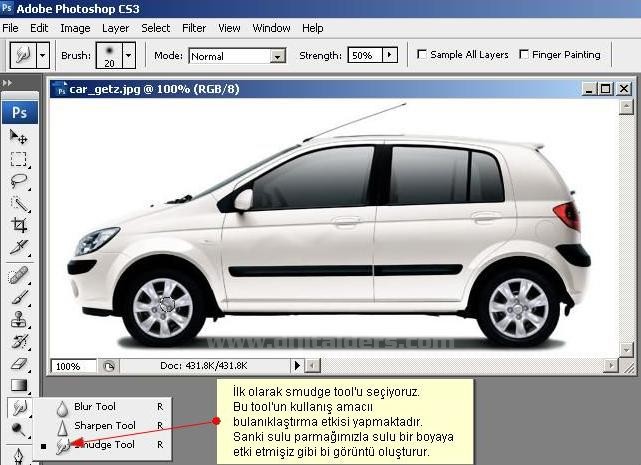Enable Finger Painting checkbox
The image size is (641, 465).
click(524, 54)
